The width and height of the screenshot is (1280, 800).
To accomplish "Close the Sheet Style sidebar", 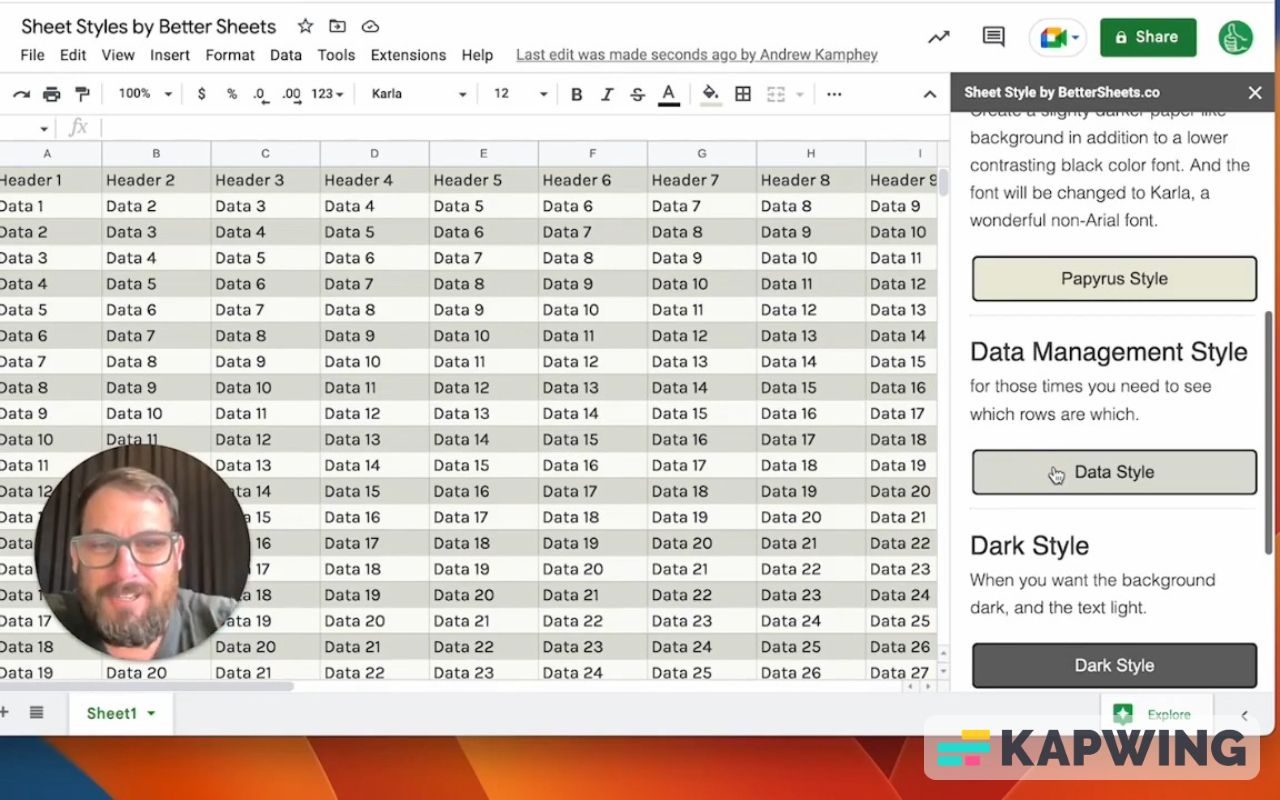I will tap(1255, 93).
